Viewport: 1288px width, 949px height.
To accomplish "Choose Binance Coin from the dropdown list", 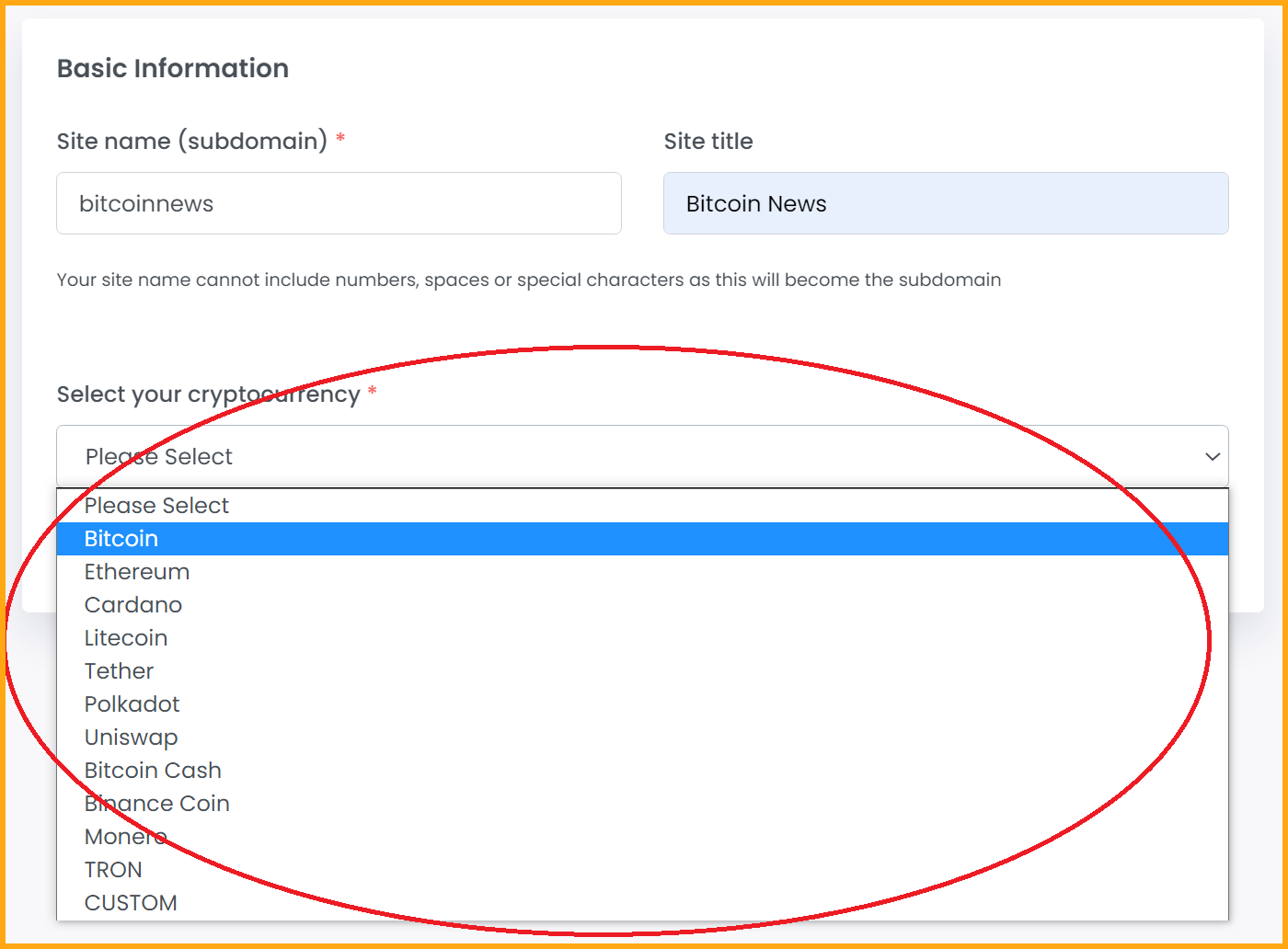I will (x=642, y=804).
